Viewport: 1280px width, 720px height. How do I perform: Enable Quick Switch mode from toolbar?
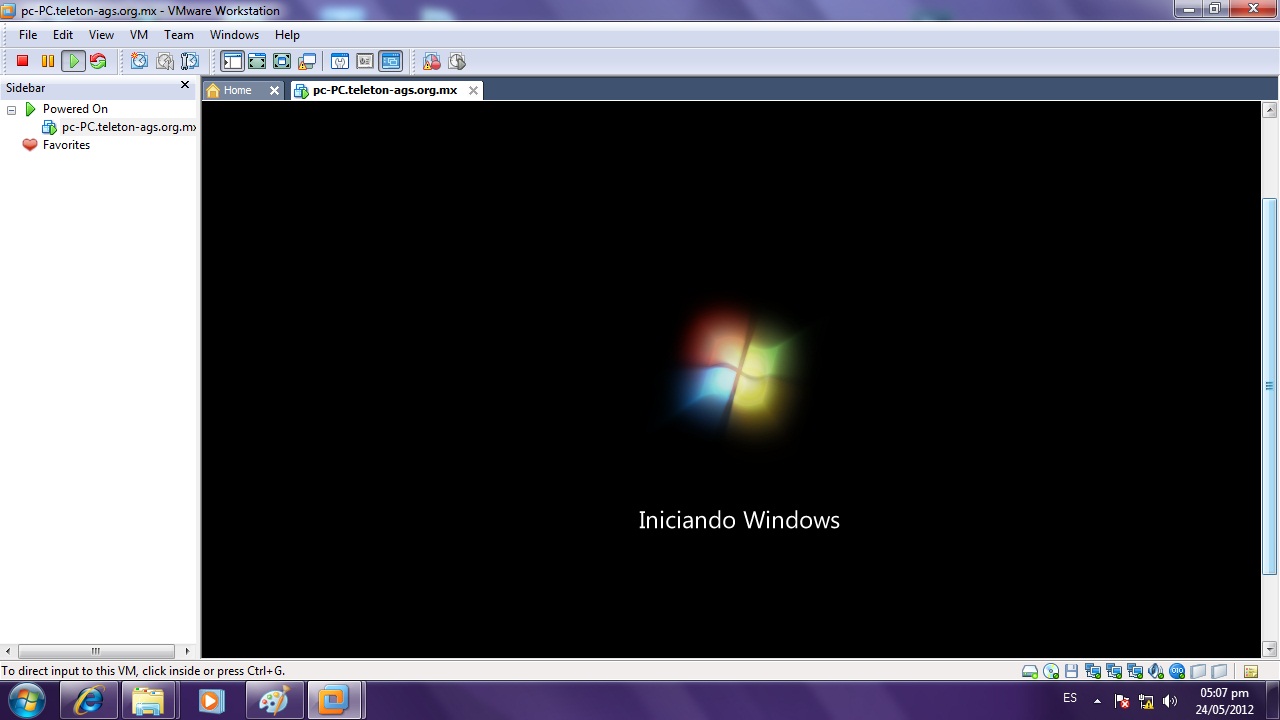[257, 61]
